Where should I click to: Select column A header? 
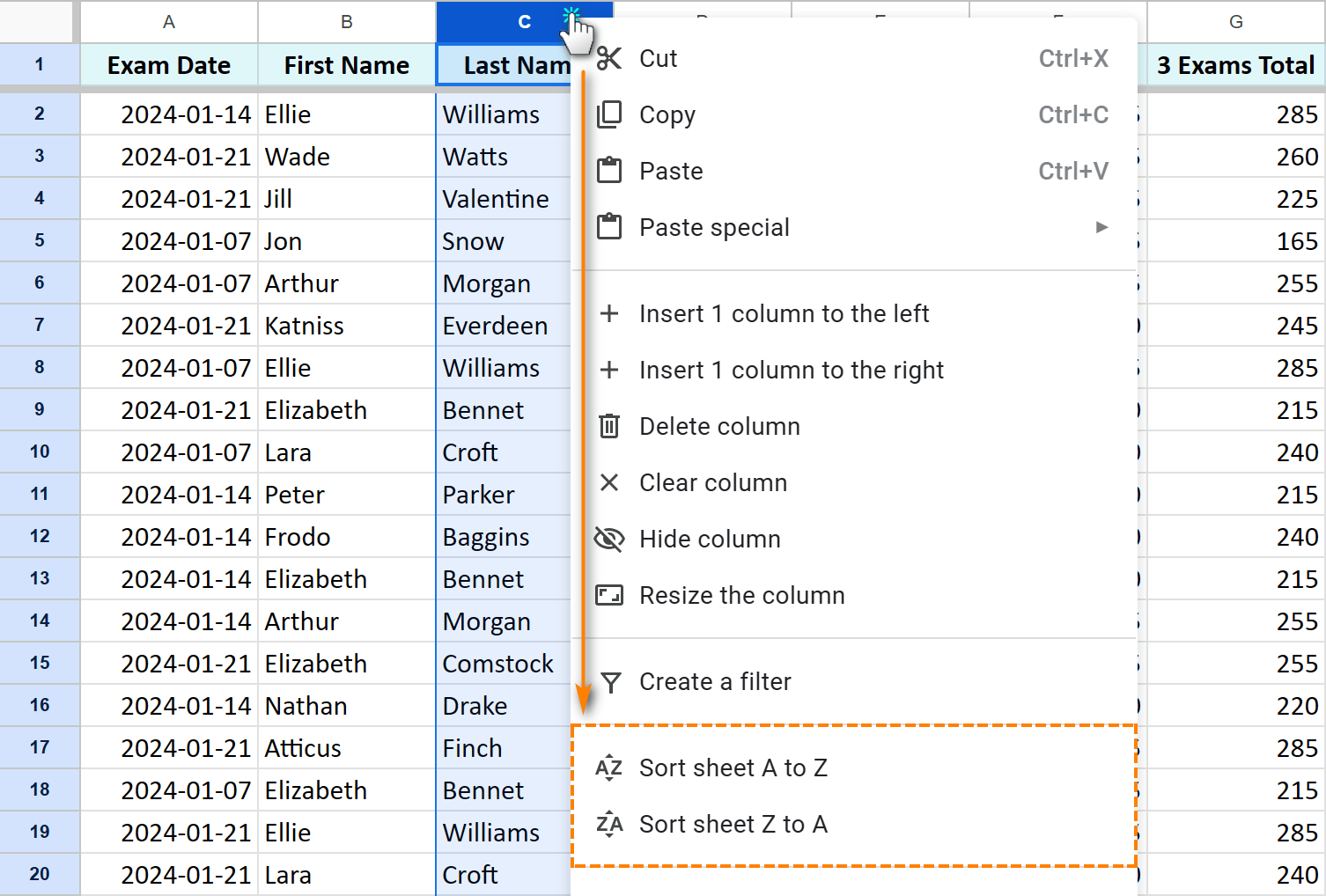(x=168, y=22)
